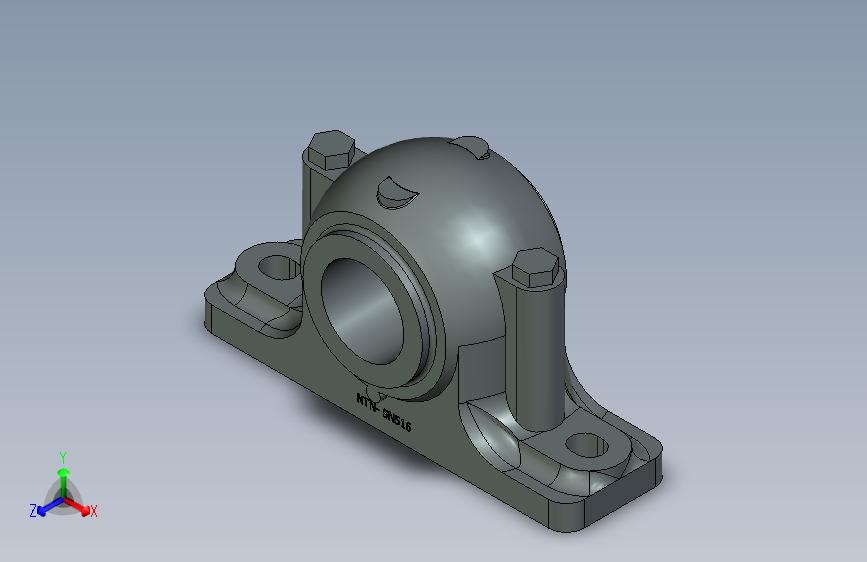This screenshot has width=867, height=562.
Task: Pick the right mounting hole on the base
Action: tap(587, 445)
